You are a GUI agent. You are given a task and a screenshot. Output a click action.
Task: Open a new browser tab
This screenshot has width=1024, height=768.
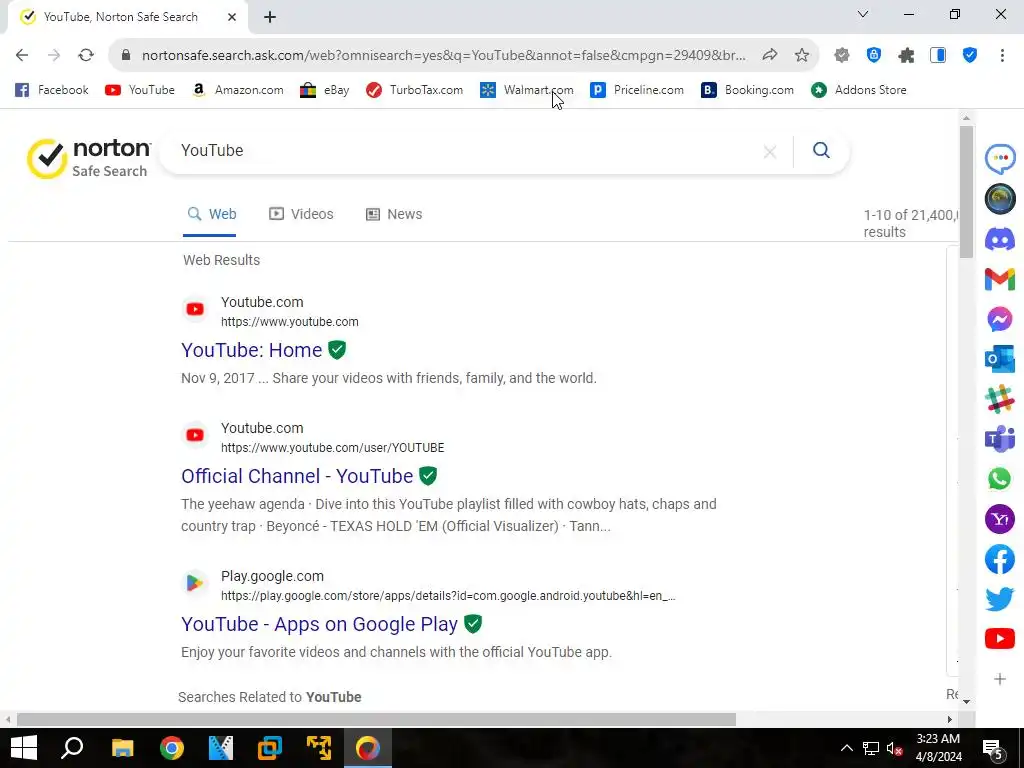[270, 17]
